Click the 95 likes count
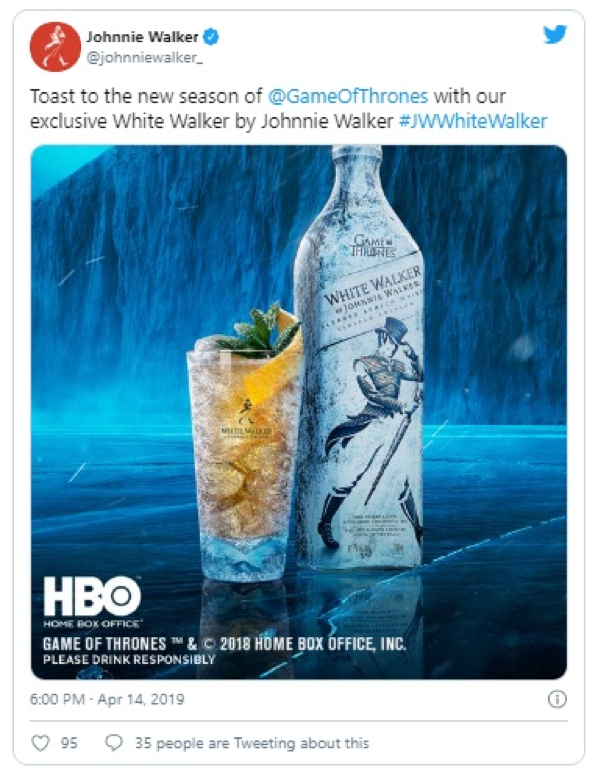The height and width of the screenshot is (778, 598). click(x=69, y=743)
